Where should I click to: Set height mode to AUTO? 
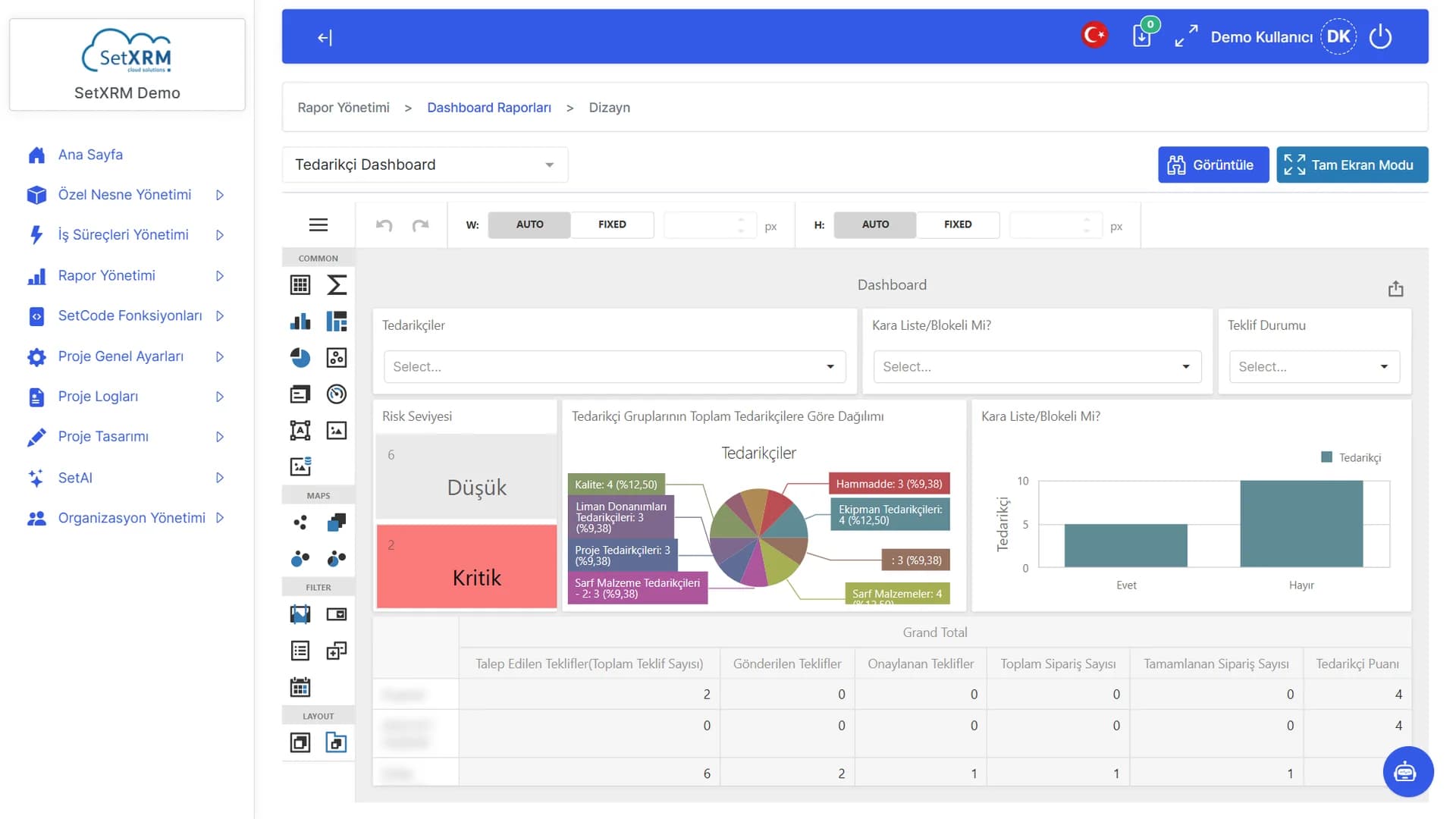tap(875, 224)
